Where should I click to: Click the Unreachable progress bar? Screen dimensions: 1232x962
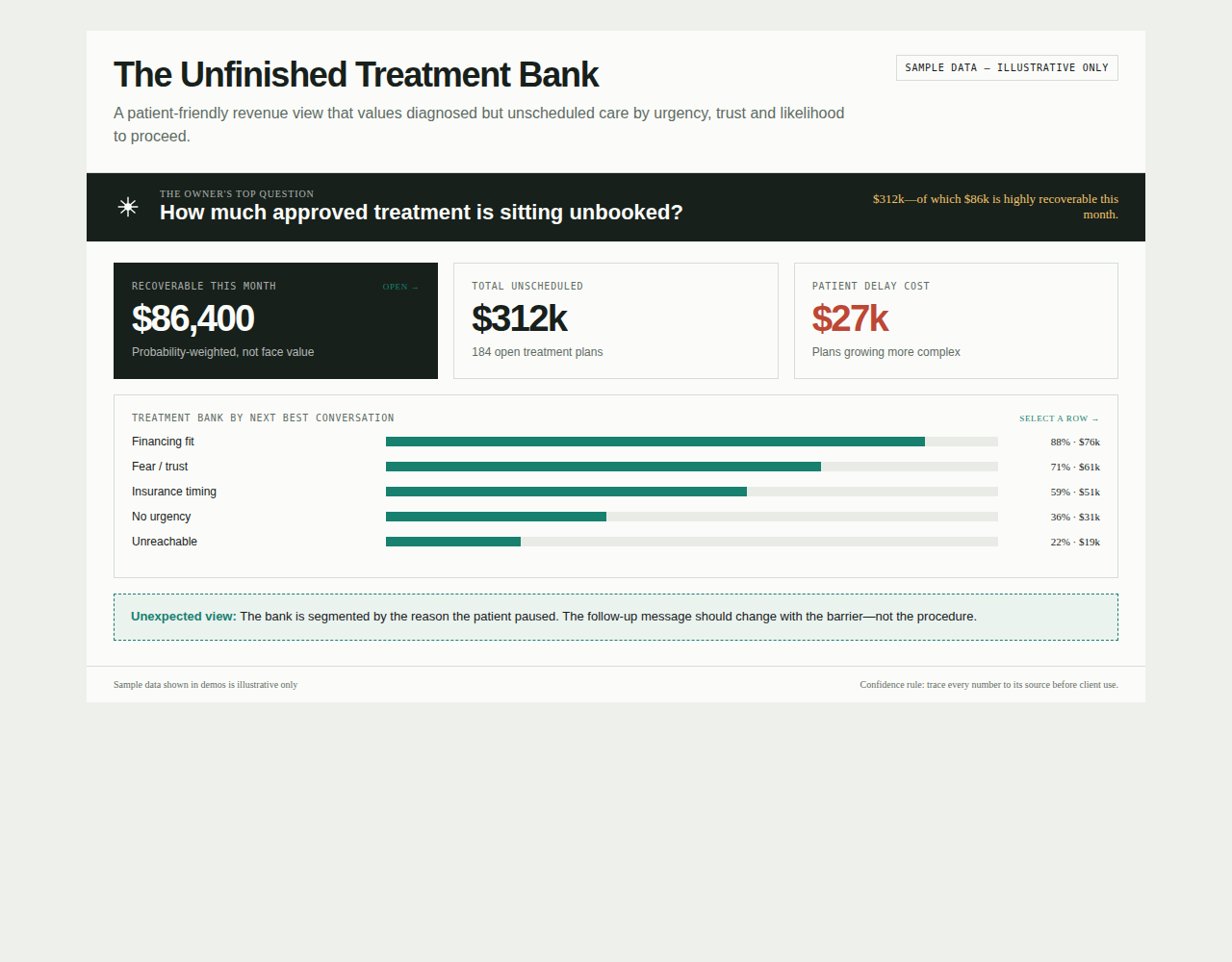tap(692, 542)
